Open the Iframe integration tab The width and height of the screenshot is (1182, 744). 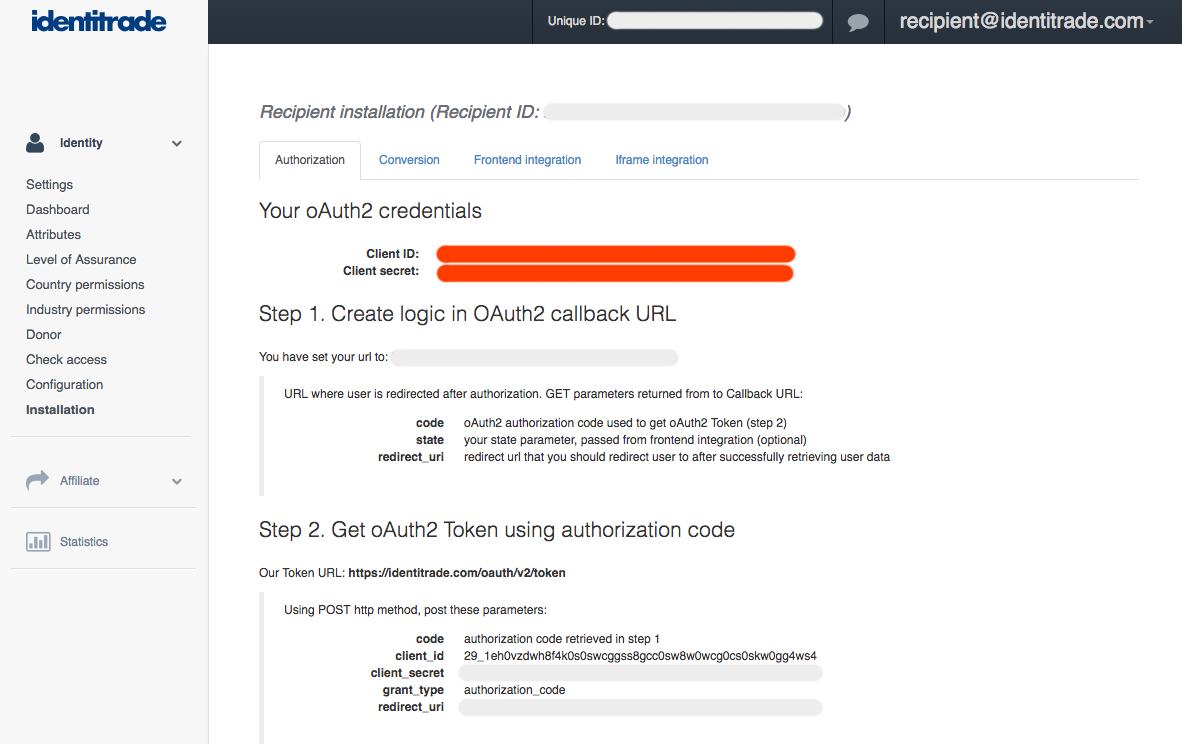(662, 160)
